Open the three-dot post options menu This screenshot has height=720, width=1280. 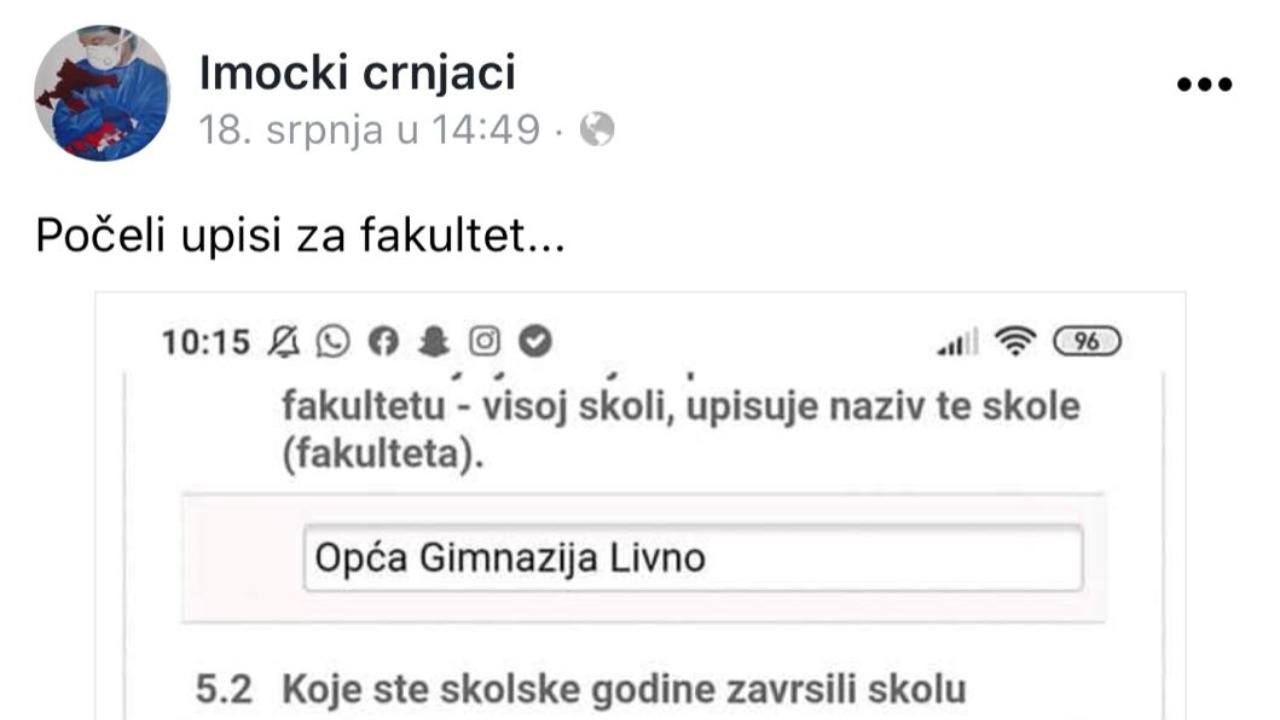click(x=1204, y=85)
